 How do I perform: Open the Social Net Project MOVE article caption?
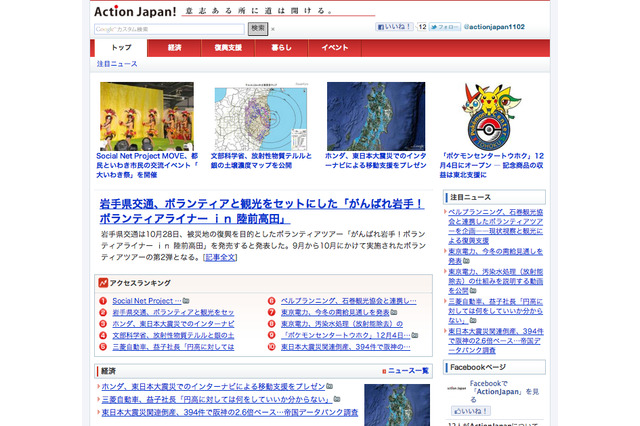[x=147, y=165]
